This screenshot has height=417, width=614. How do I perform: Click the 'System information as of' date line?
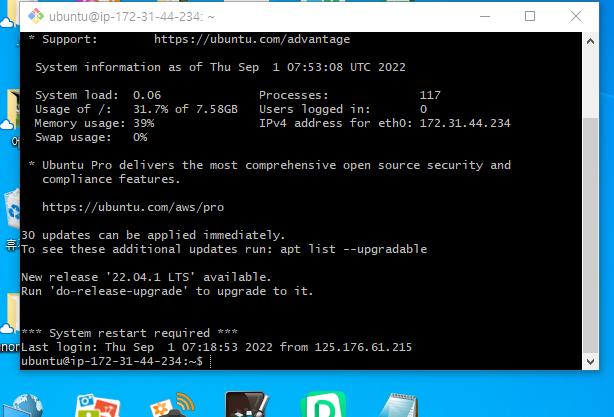pos(220,67)
